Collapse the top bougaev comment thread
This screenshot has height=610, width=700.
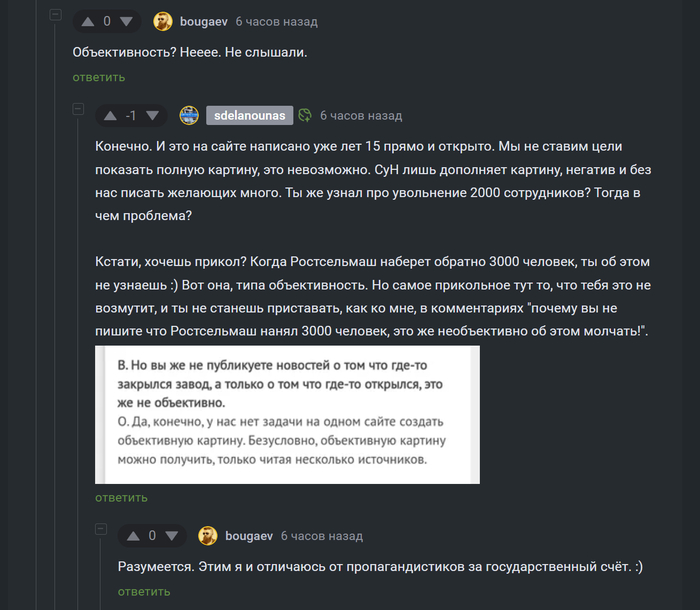click(55, 15)
